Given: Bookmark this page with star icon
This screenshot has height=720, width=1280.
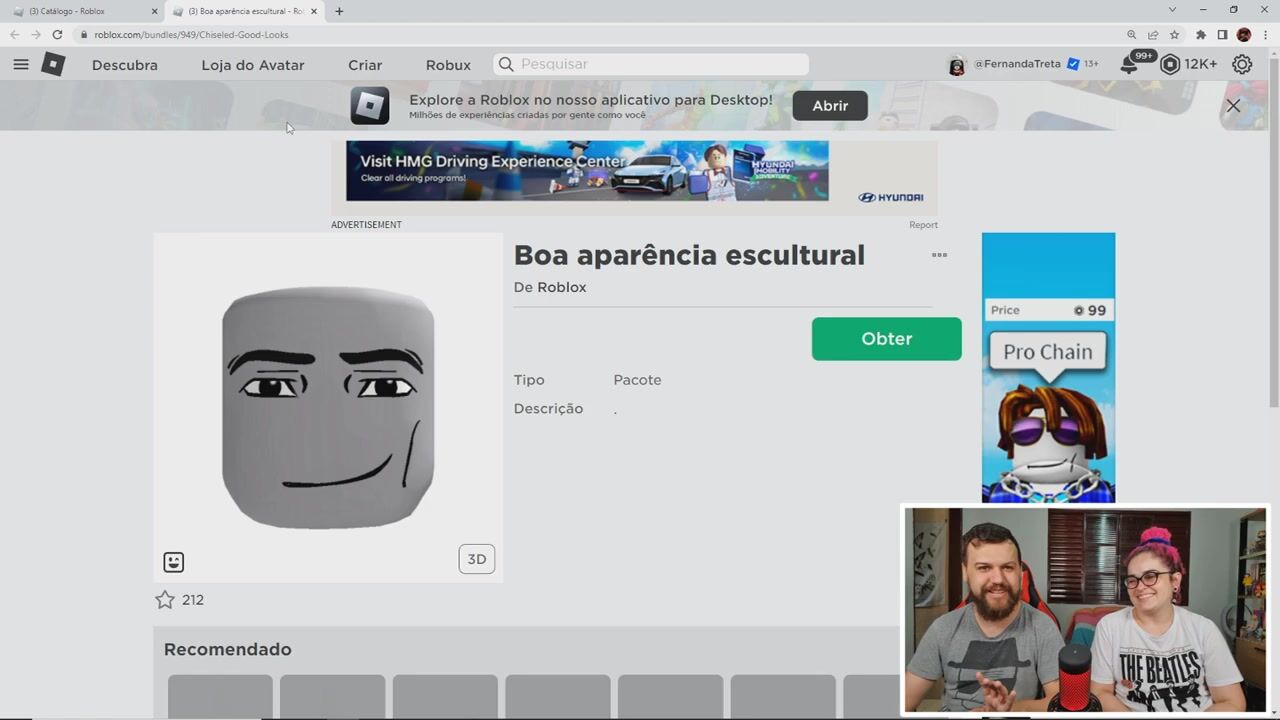Looking at the screenshot, I should [x=1175, y=34].
